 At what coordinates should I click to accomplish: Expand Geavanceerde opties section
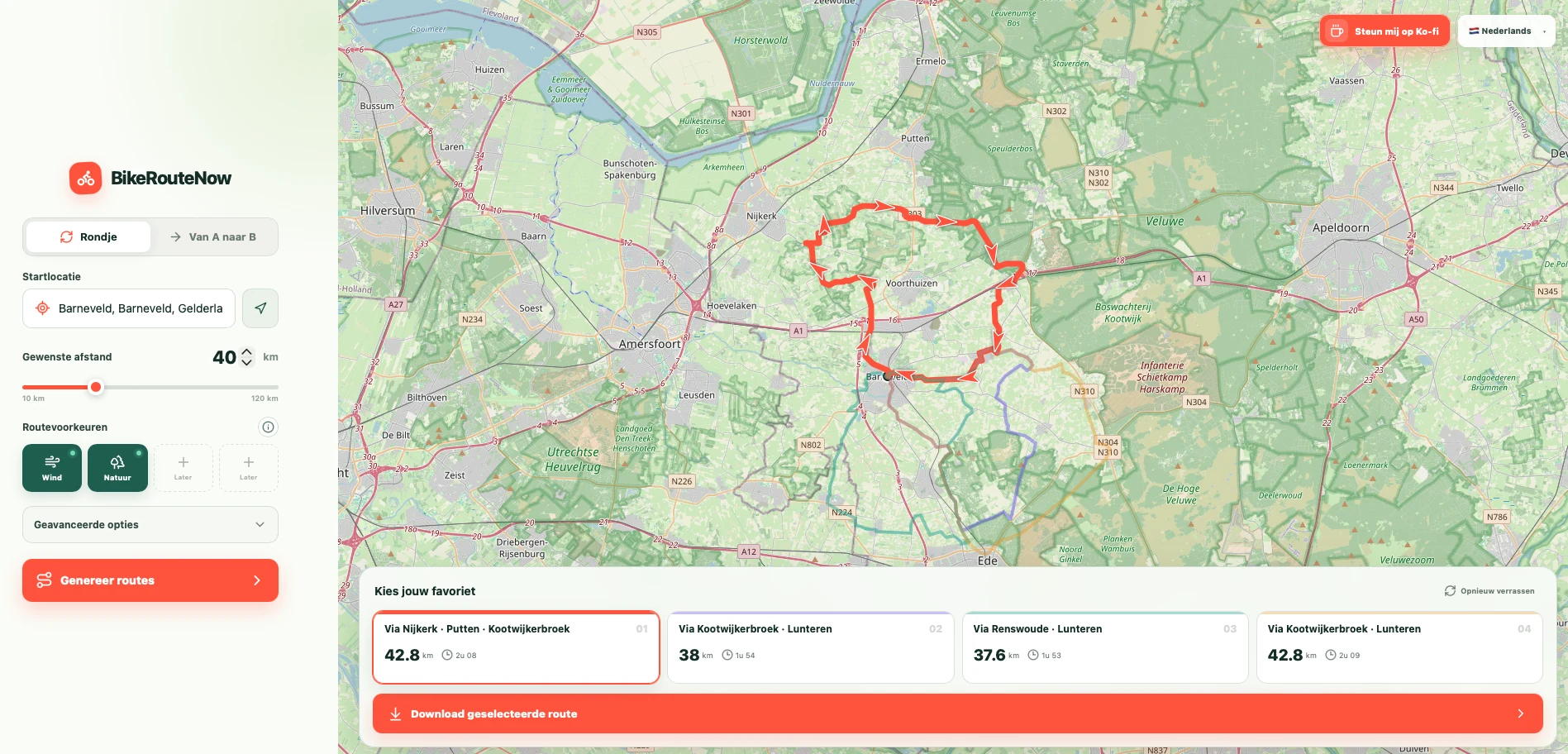[150, 525]
